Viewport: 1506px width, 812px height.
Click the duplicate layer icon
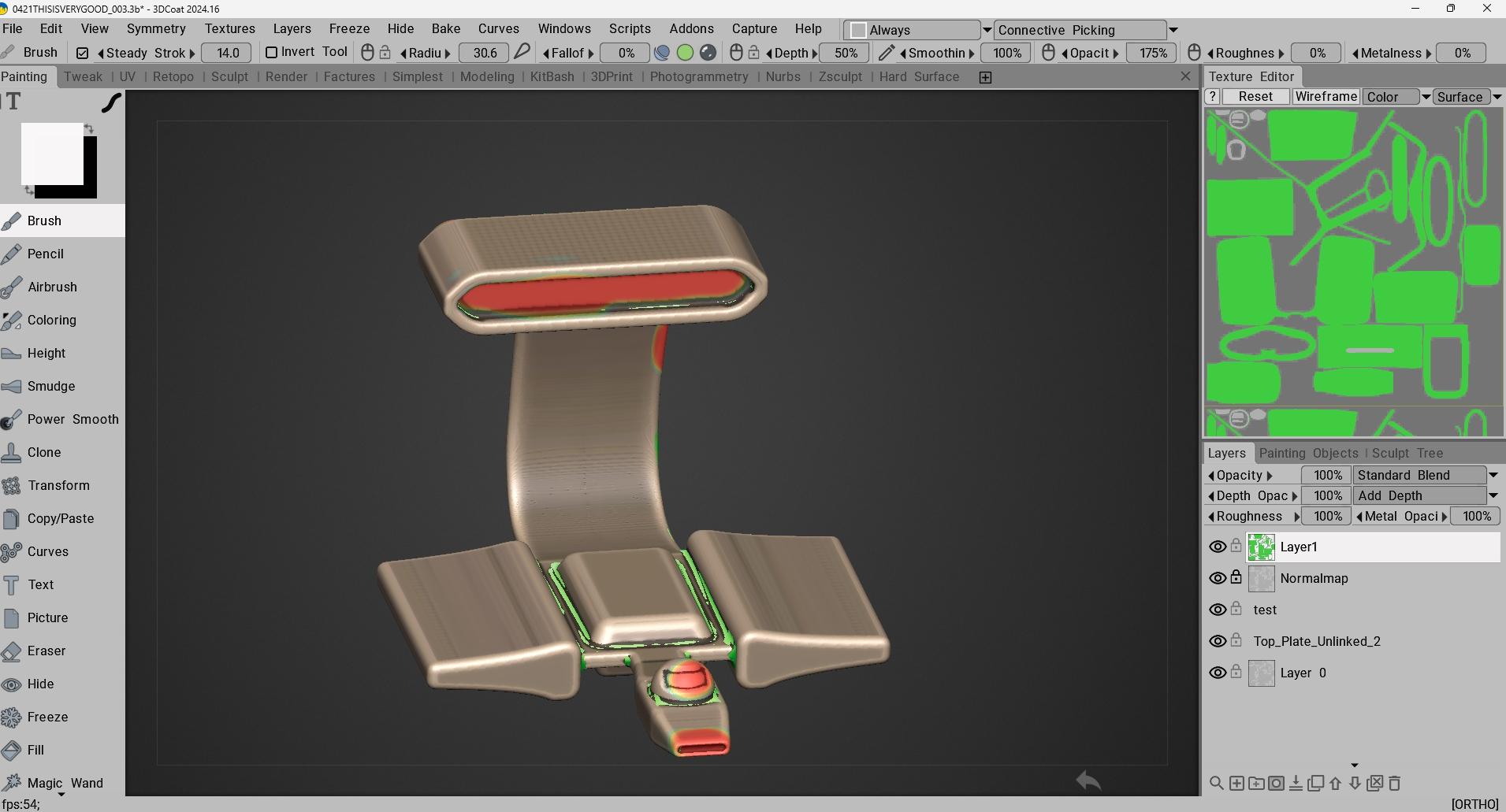tap(1315, 783)
